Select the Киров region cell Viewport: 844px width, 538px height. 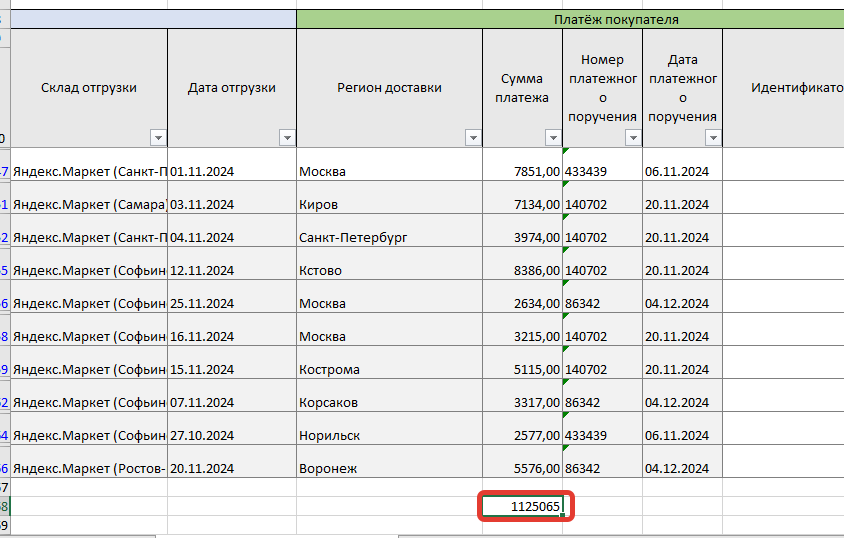pyautogui.click(x=390, y=197)
